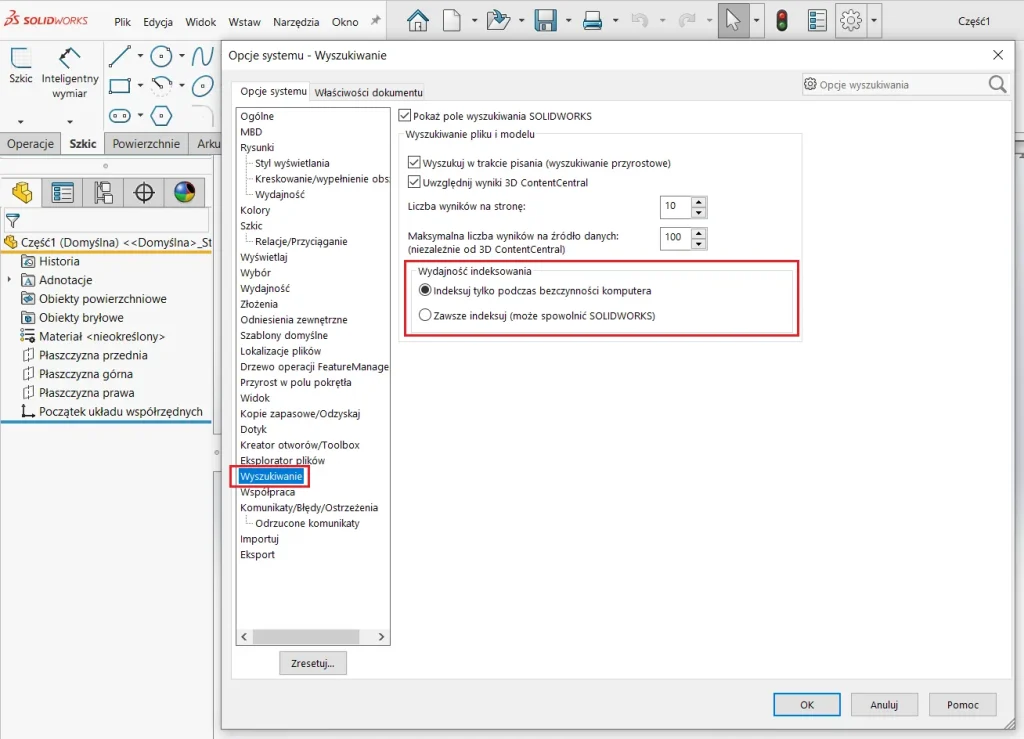Open dropdown arrow next to Rectangle tool
The height and width of the screenshot is (739, 1024).
pyautogui.click(x=140, y=86)
